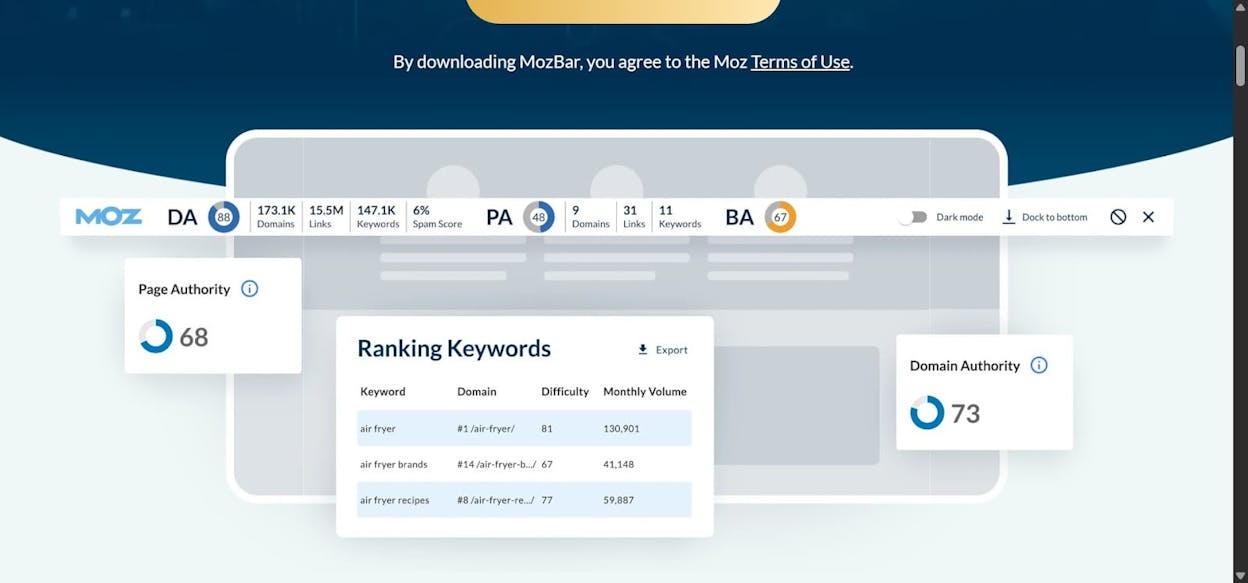Click the DA label in MozBar
The image size is (1248, 583).
(182, 217)
